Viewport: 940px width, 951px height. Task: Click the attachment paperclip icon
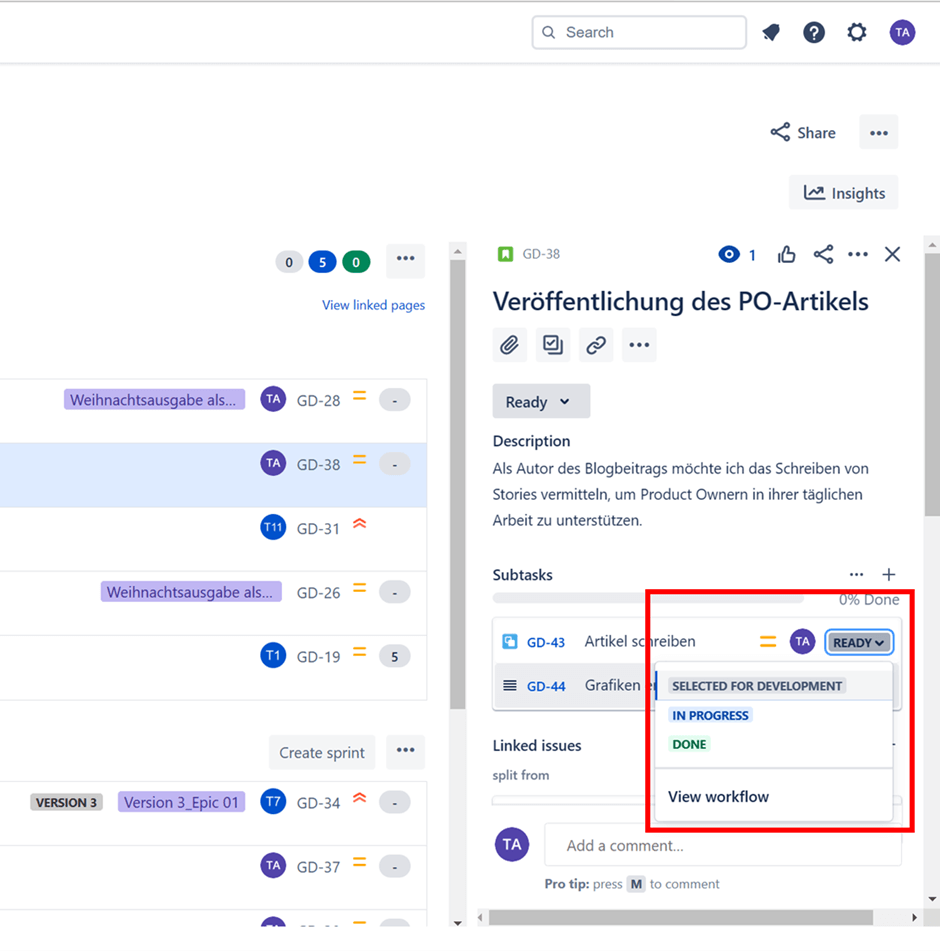[509, 345]
